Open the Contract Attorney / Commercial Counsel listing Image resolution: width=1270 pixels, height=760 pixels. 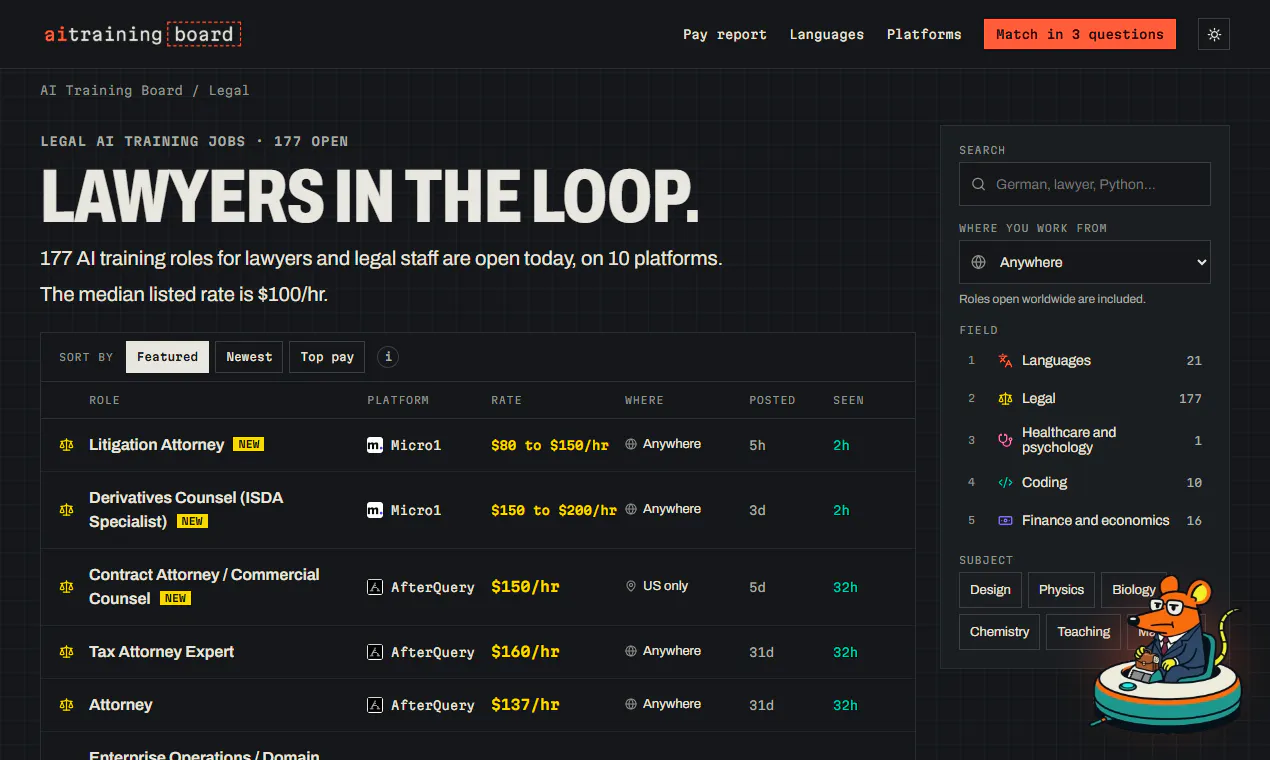point(204,587)
